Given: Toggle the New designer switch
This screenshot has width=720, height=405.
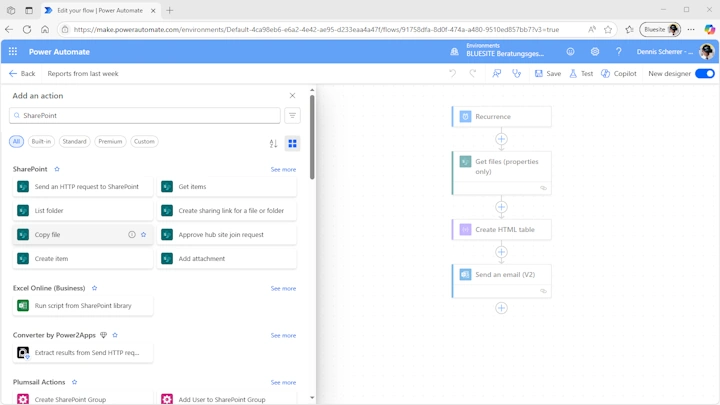Looking at the screenshot, I should point(705,73).
